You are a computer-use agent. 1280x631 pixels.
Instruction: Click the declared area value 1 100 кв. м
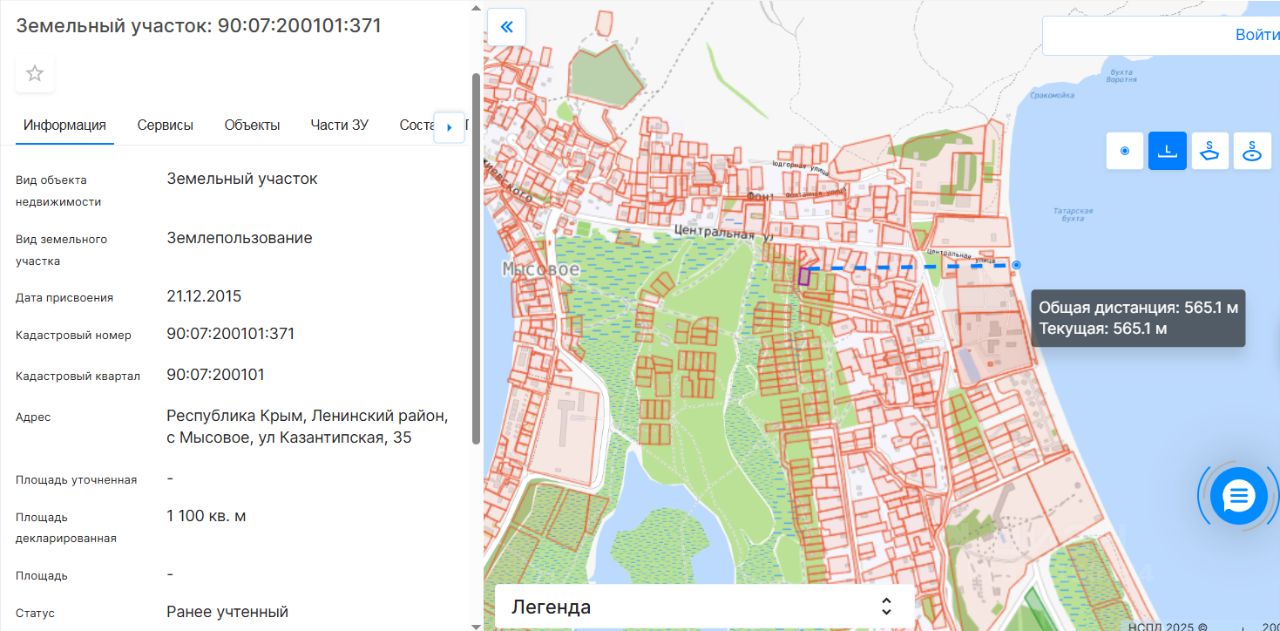[x=206, y=516]
